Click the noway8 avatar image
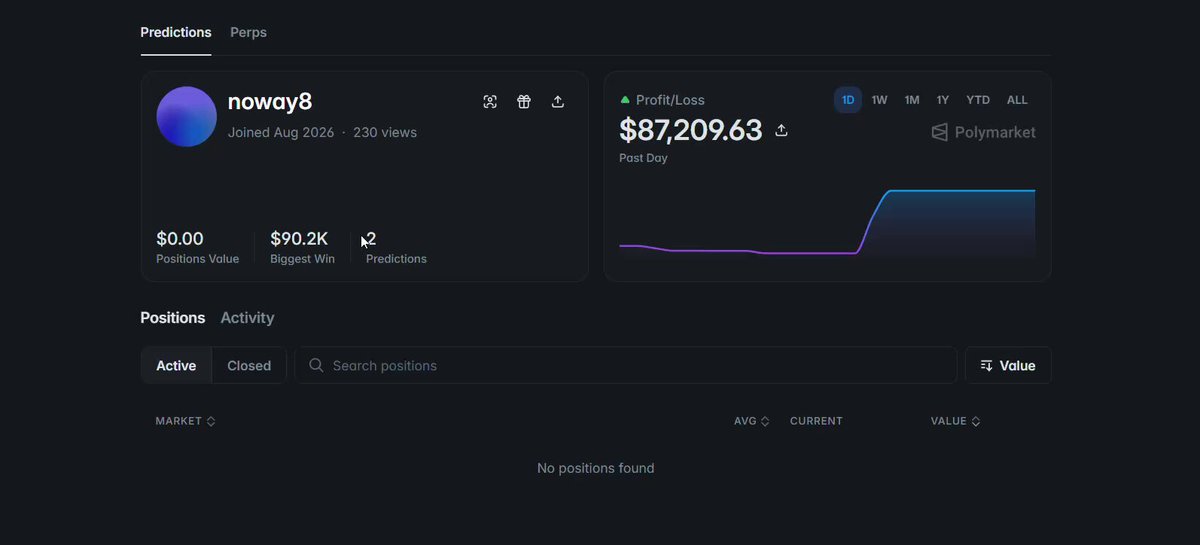1200x545 pixels. (x=187, y=116)
